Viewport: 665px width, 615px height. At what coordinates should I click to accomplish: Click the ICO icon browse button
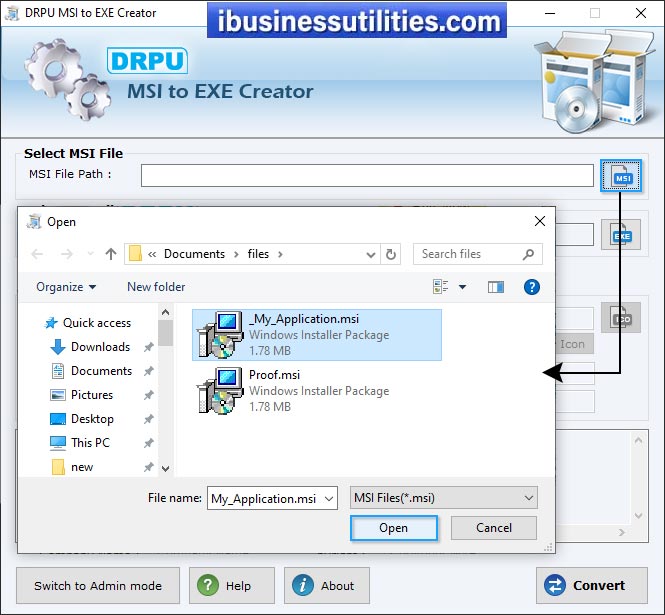click(x=620, y=317)
